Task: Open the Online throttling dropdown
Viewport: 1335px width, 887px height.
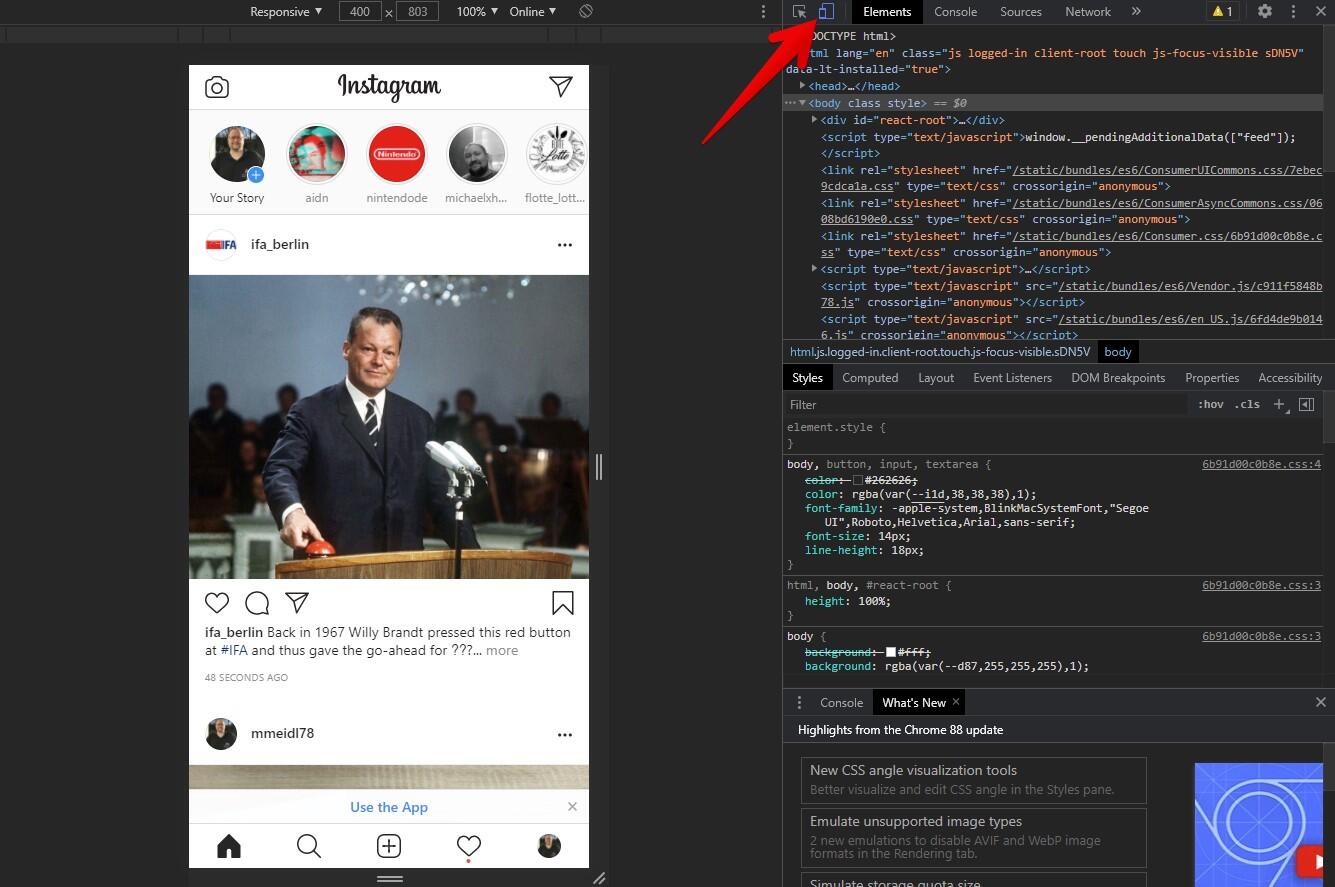Action: pos(533,11)
